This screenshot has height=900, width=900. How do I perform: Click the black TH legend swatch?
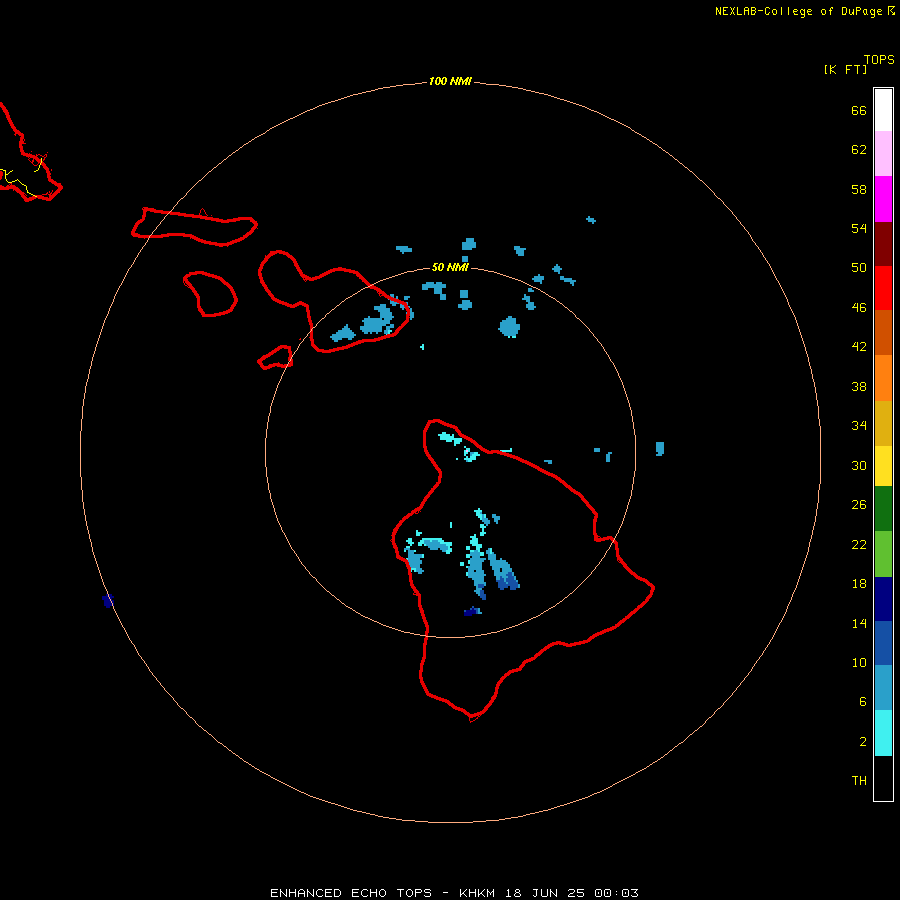click(883, 778)
